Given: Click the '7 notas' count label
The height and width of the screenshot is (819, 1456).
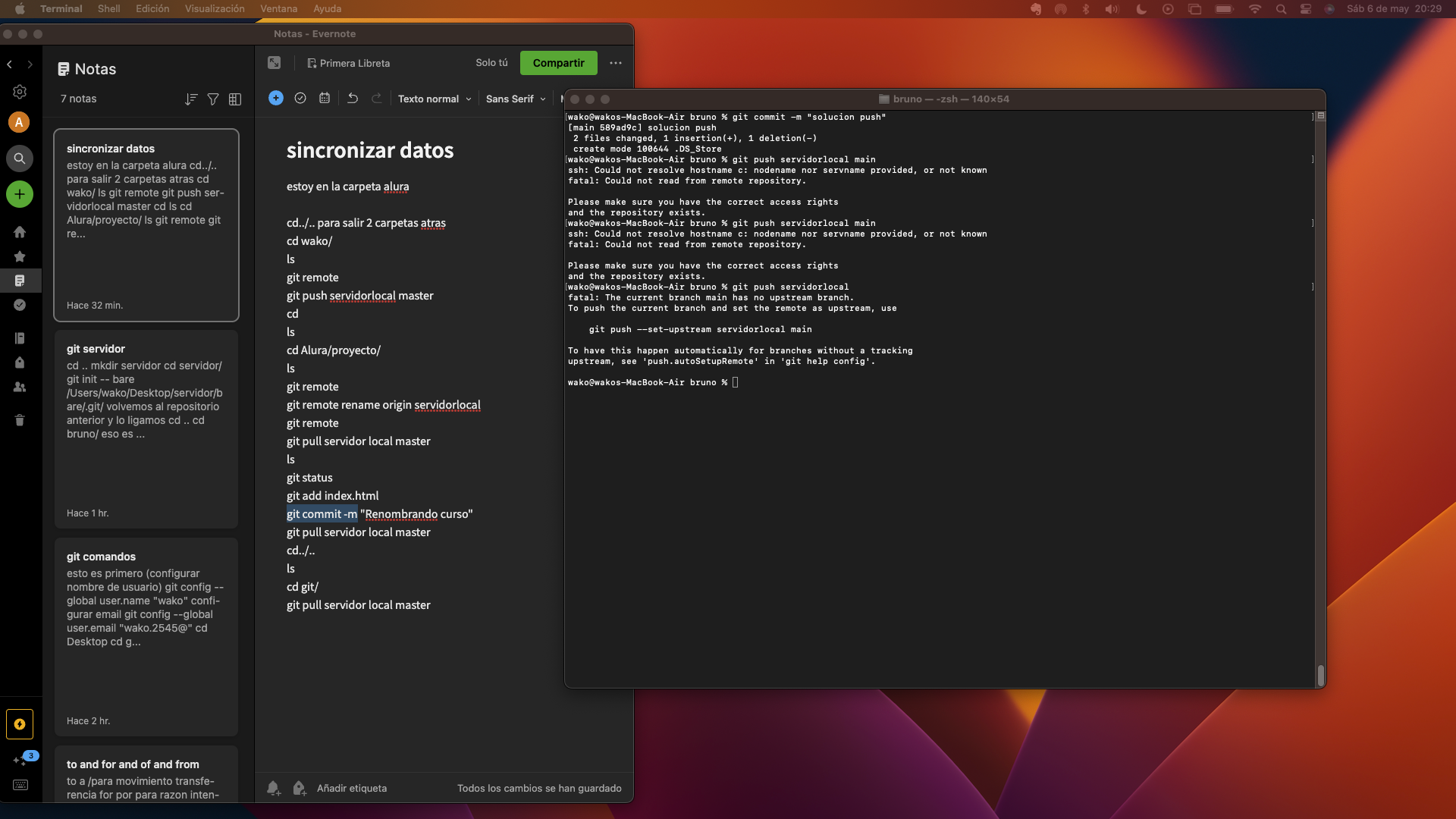Looking at the screenshot, I should pyautogui.click(x=79, y=99).
